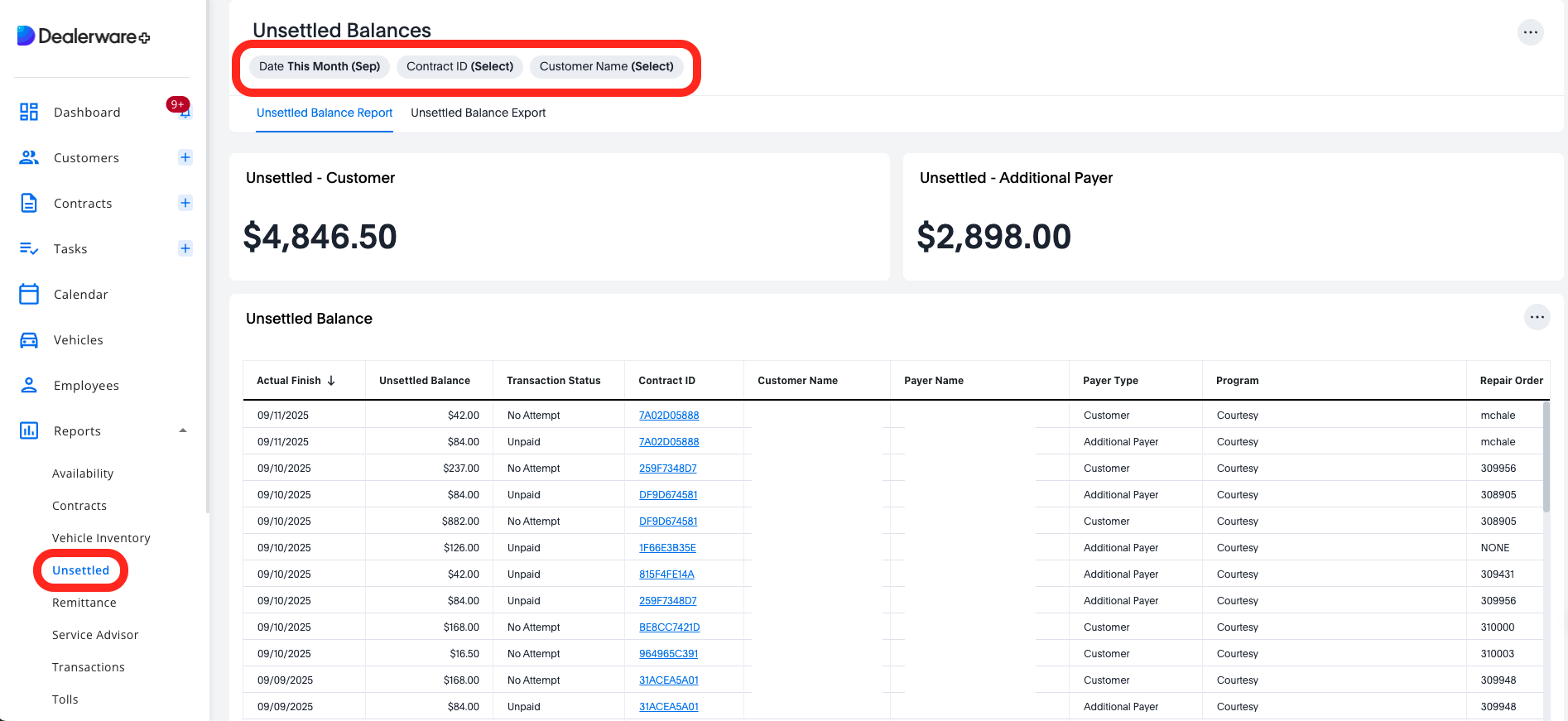This screenshot has width=1568, height=721.
Task: Click the table vertical scrollbar
Action: coord(1546,455)
